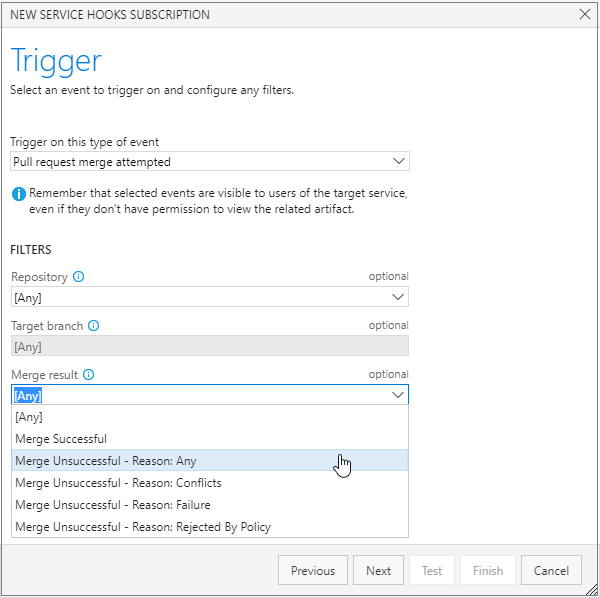Viewport: 600px width, 598px height.
Task: Open the Repository filter dropdown
Action: [x=210, y=297]
